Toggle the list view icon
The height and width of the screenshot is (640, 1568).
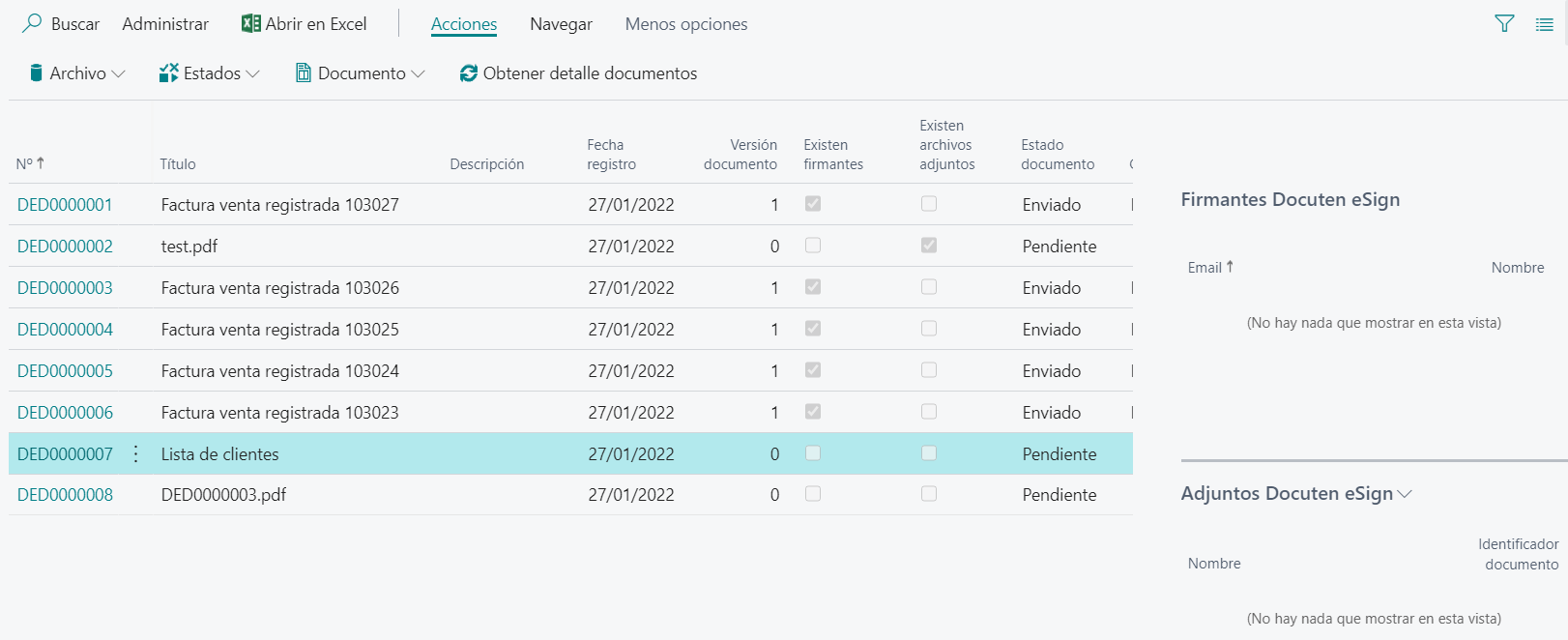[x=1545, y=24]
